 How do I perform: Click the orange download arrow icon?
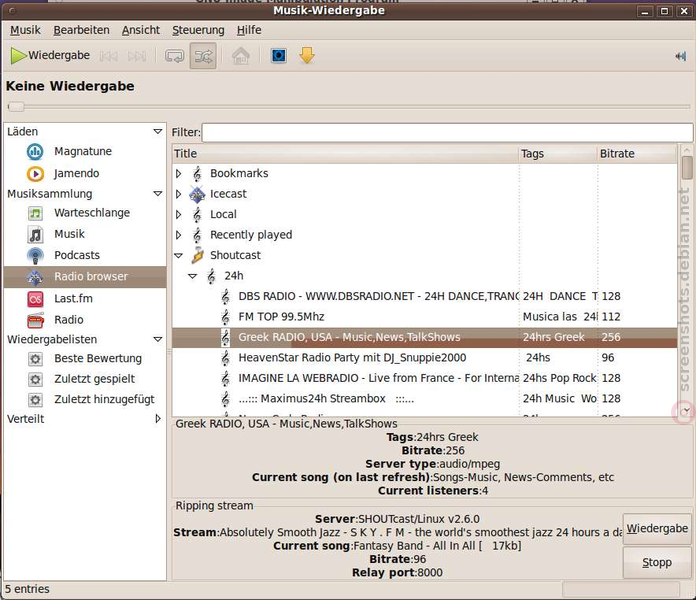pyautogui.click(x=307, y=56)
